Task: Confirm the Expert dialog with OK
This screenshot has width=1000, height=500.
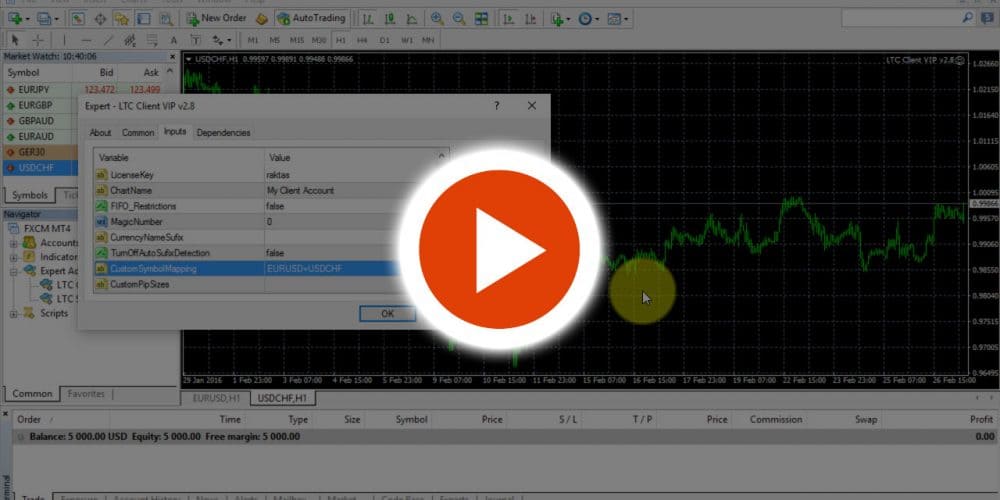Action: point(388,313)
